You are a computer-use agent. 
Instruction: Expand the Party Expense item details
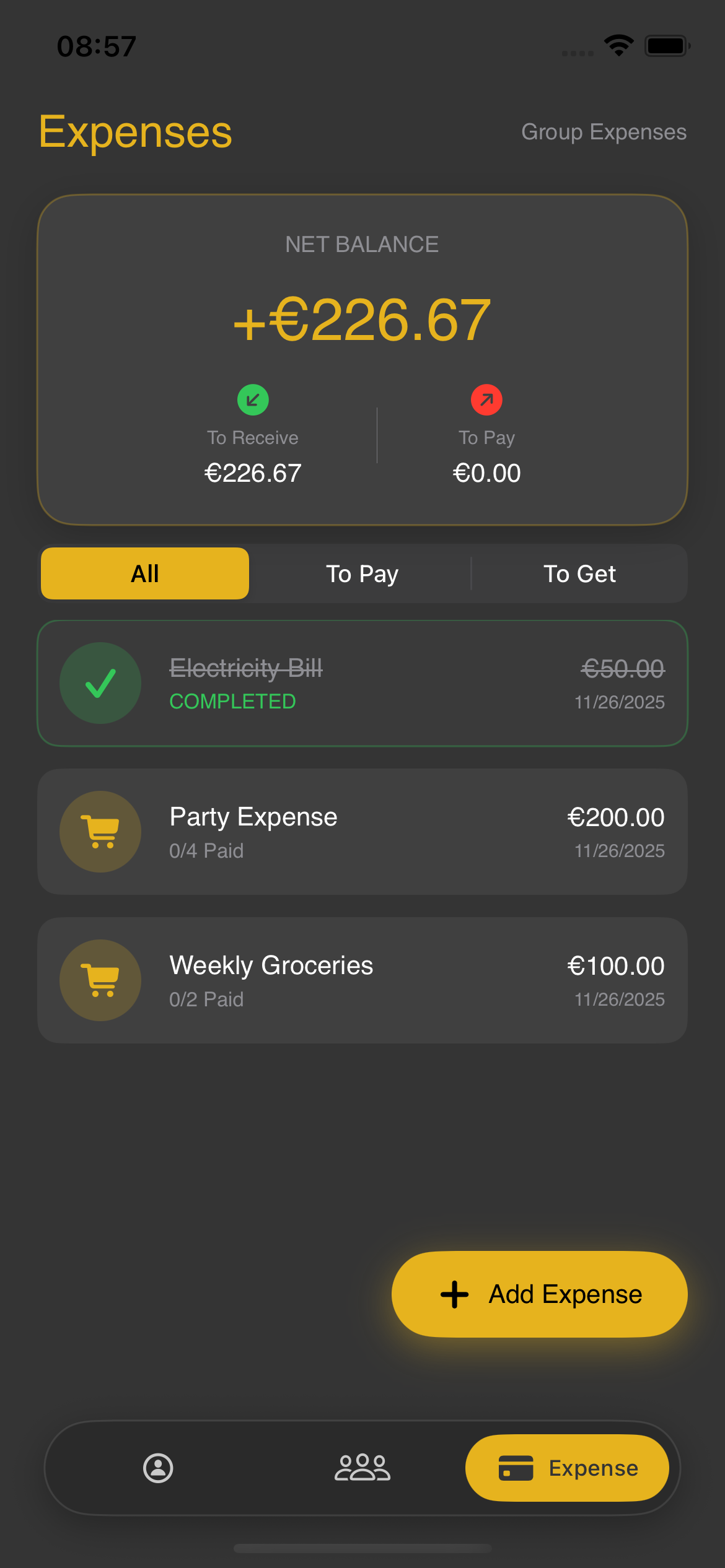[362, 831]
